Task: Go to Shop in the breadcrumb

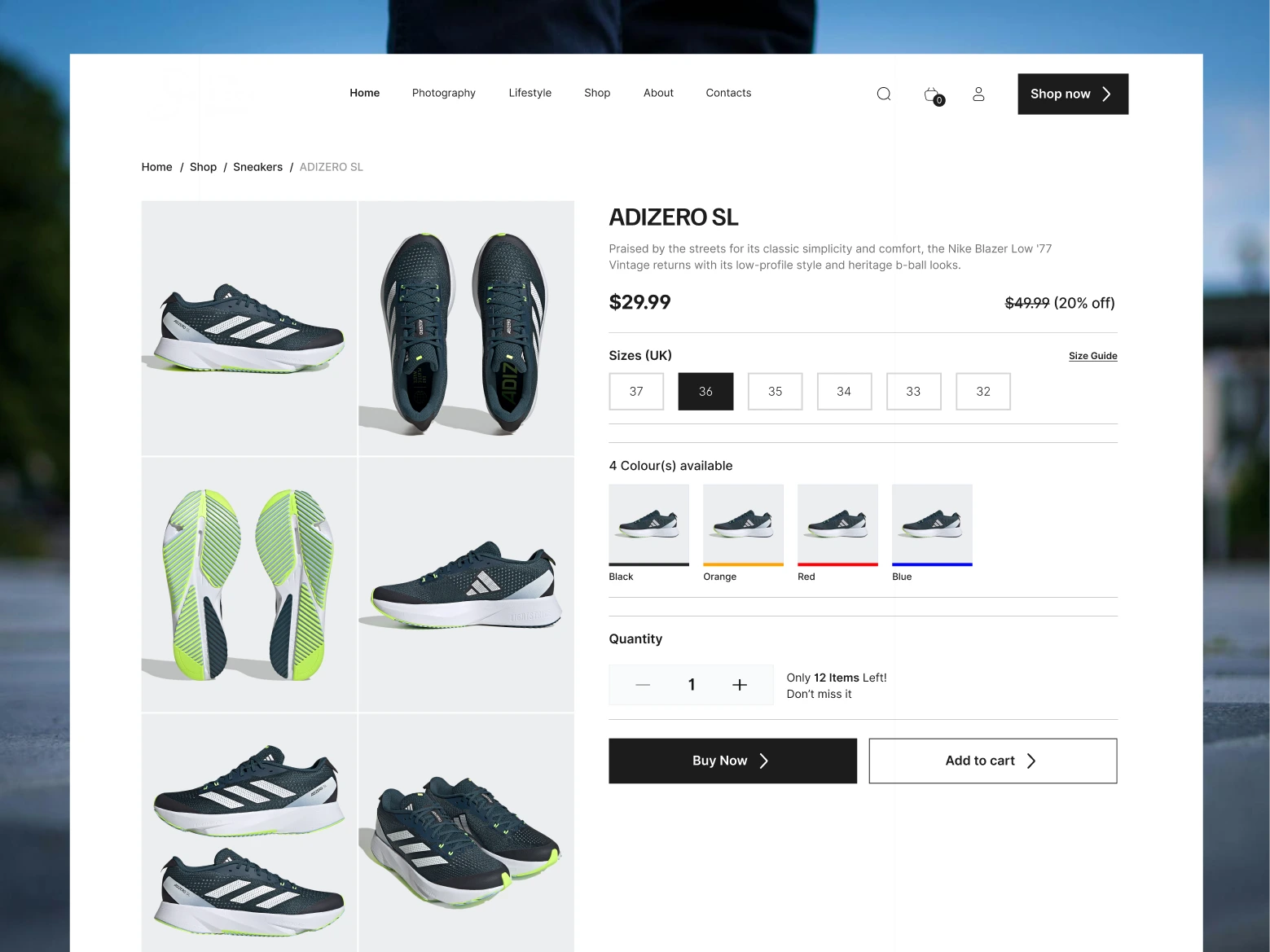Action: (203, 167)
